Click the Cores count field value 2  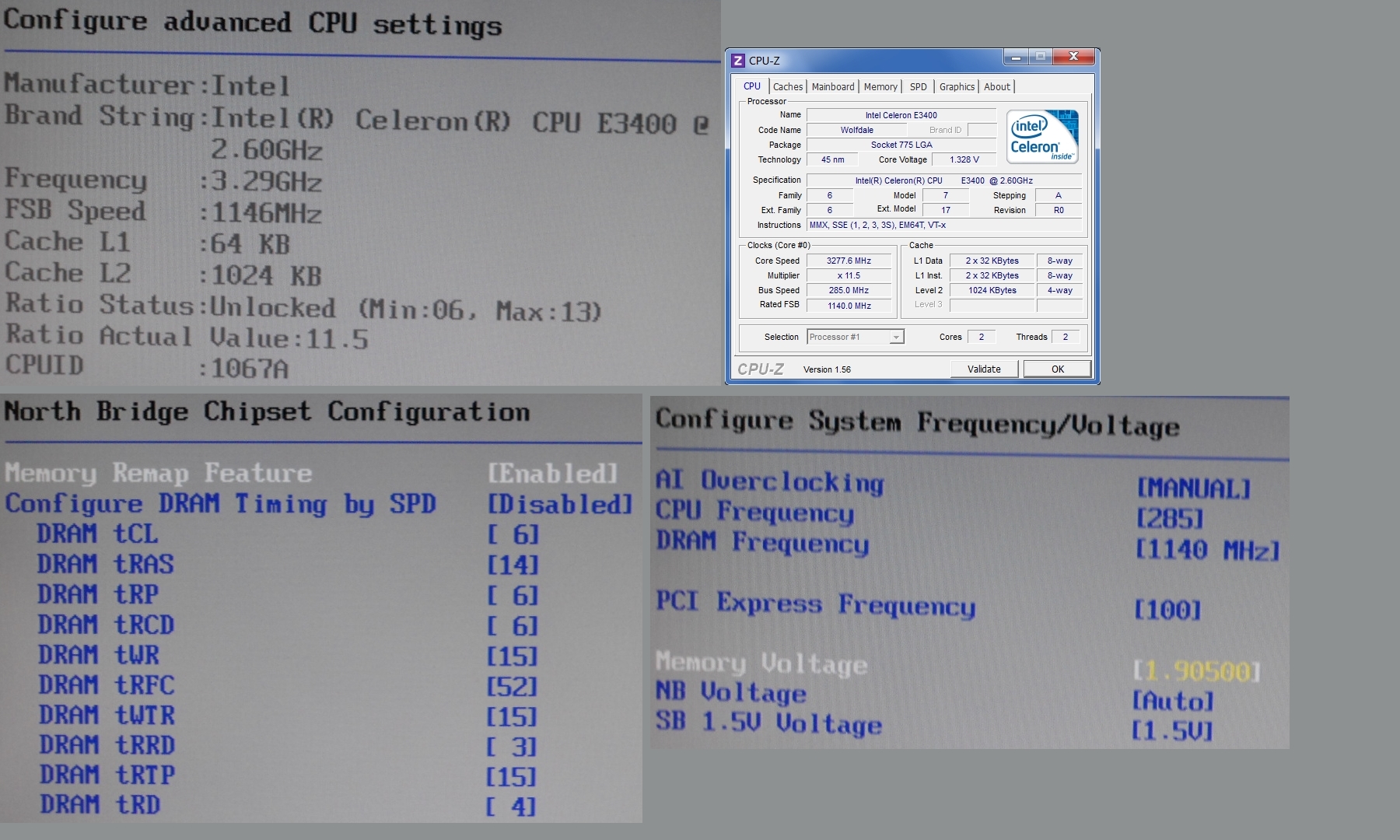pos(982,337)
